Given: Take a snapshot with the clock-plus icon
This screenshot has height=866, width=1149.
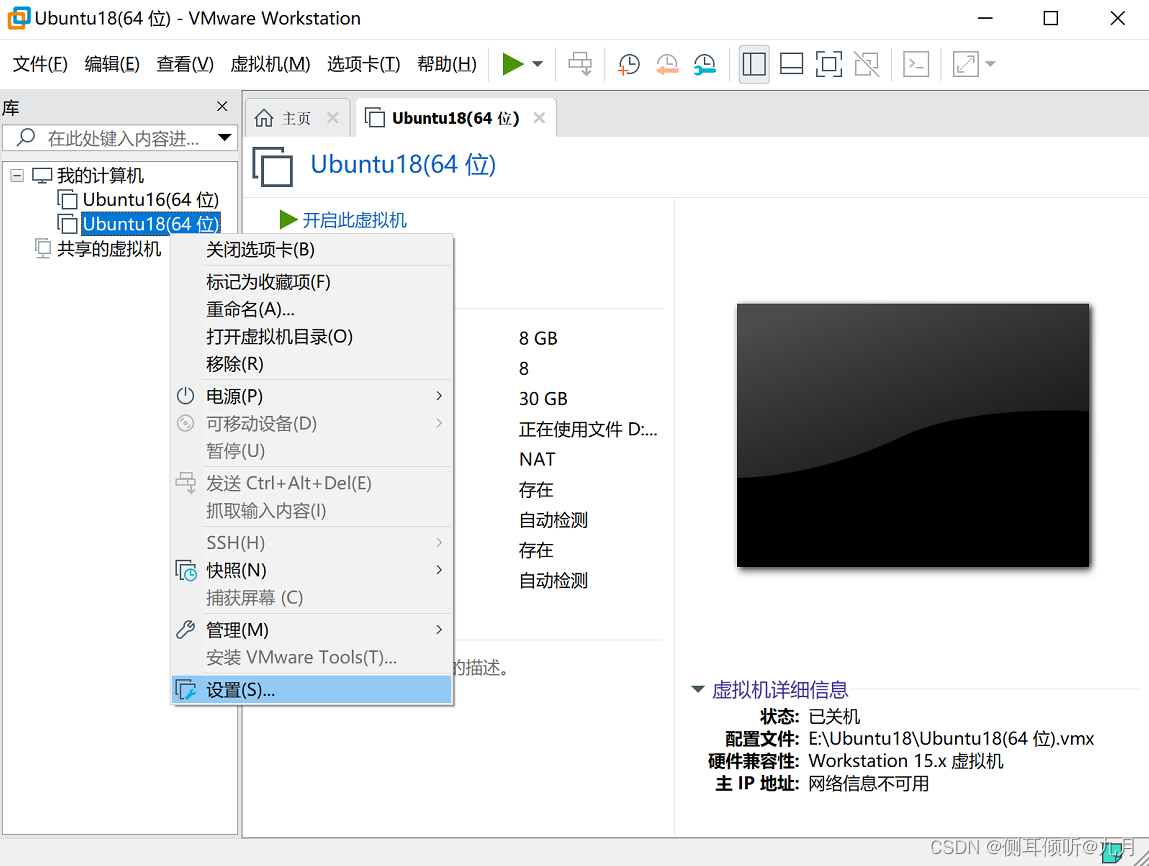Looking at the screenshot, I should point(628,64).
